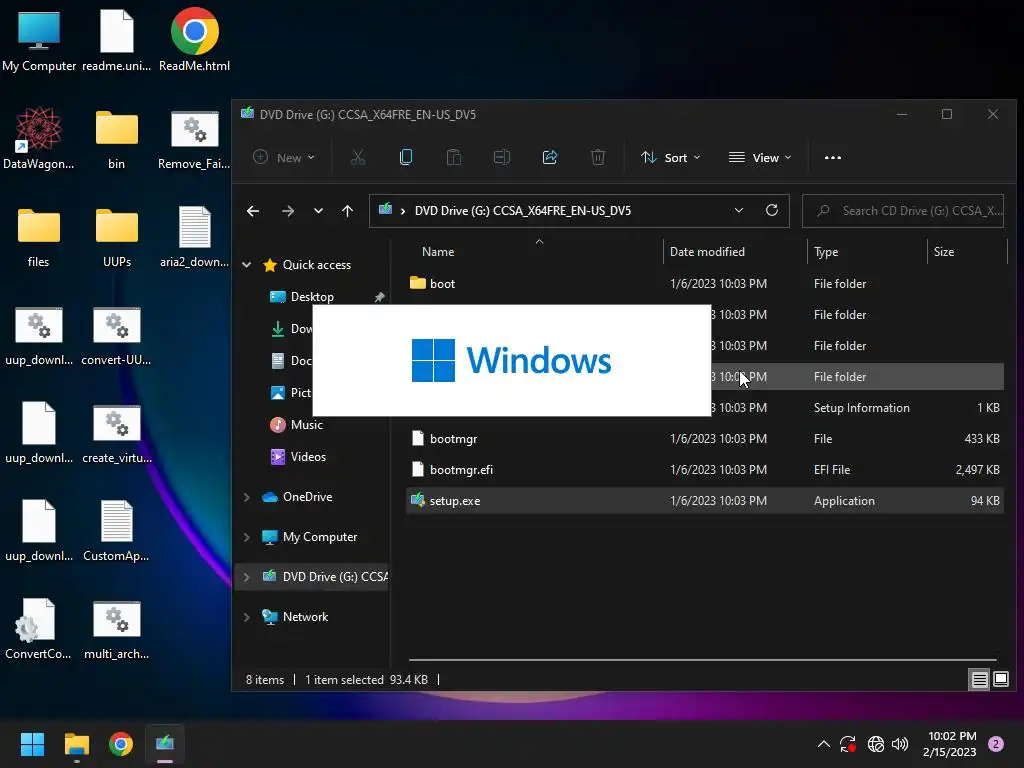Click the sync update icon in tray
This screenshot has height=768, width=1024.
coord(848,744)
